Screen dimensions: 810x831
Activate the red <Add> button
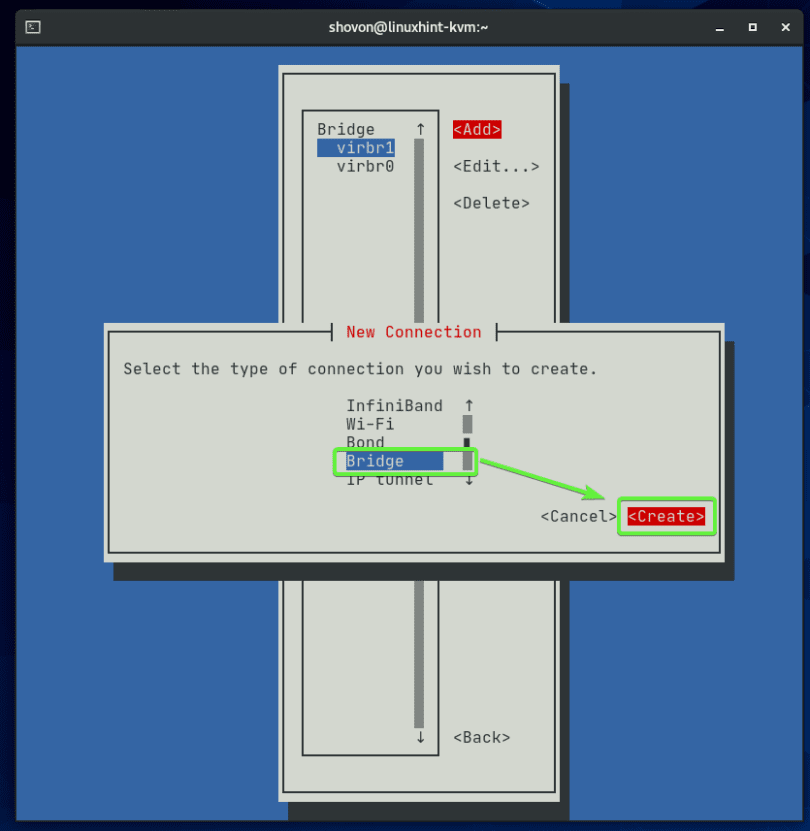(x=477, y=129)
